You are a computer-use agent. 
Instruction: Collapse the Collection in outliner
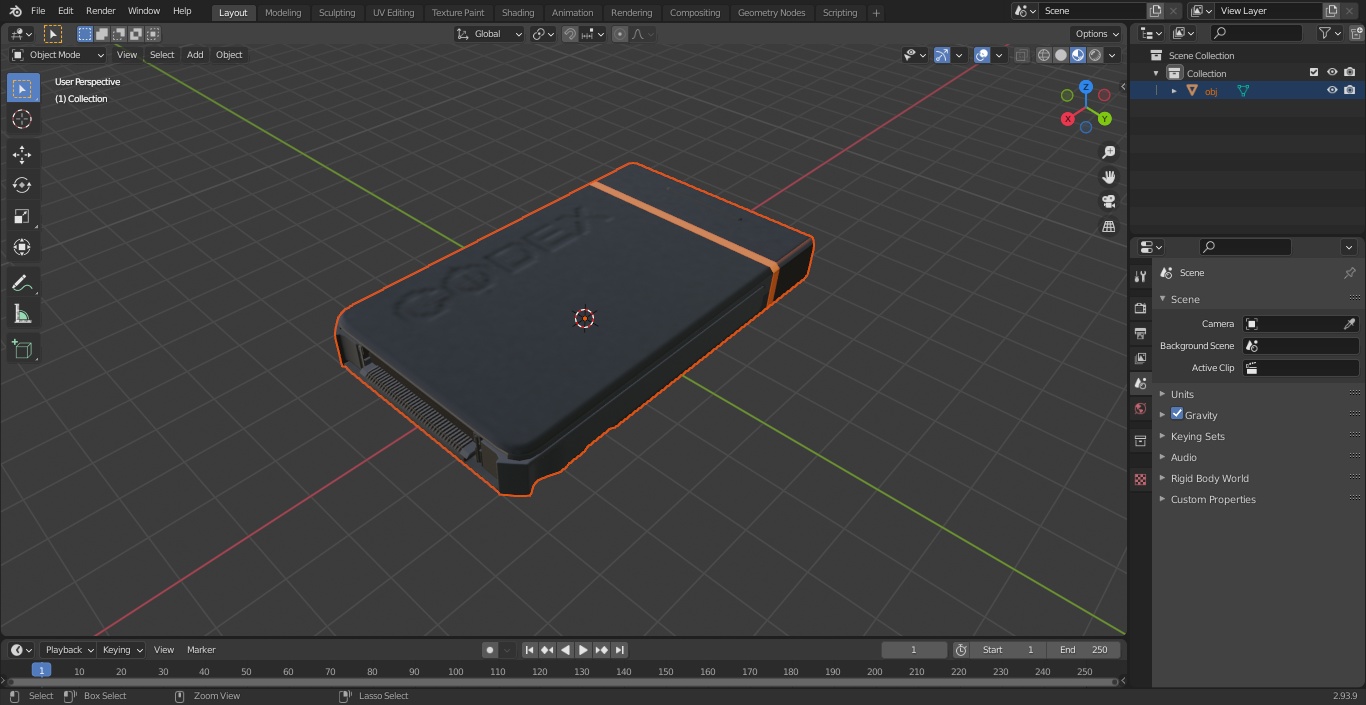coord(1156,73)
